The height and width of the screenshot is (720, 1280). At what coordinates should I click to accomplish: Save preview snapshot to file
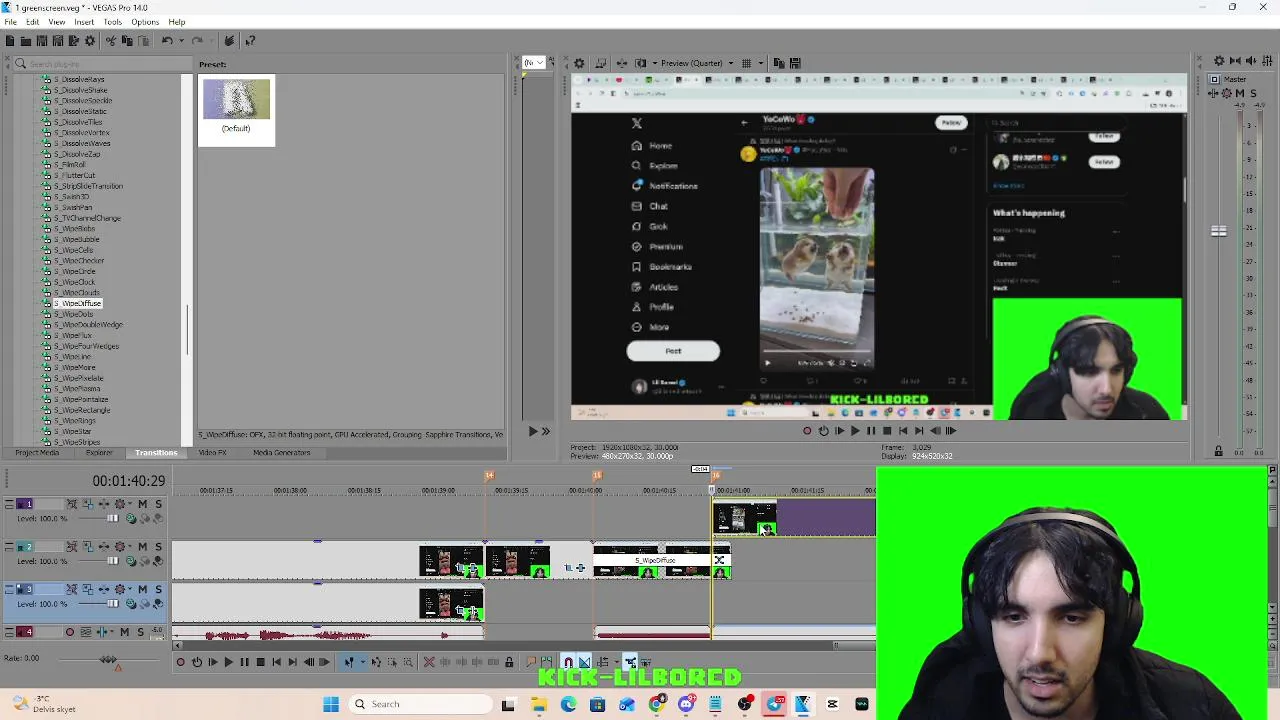click(795, 63)
